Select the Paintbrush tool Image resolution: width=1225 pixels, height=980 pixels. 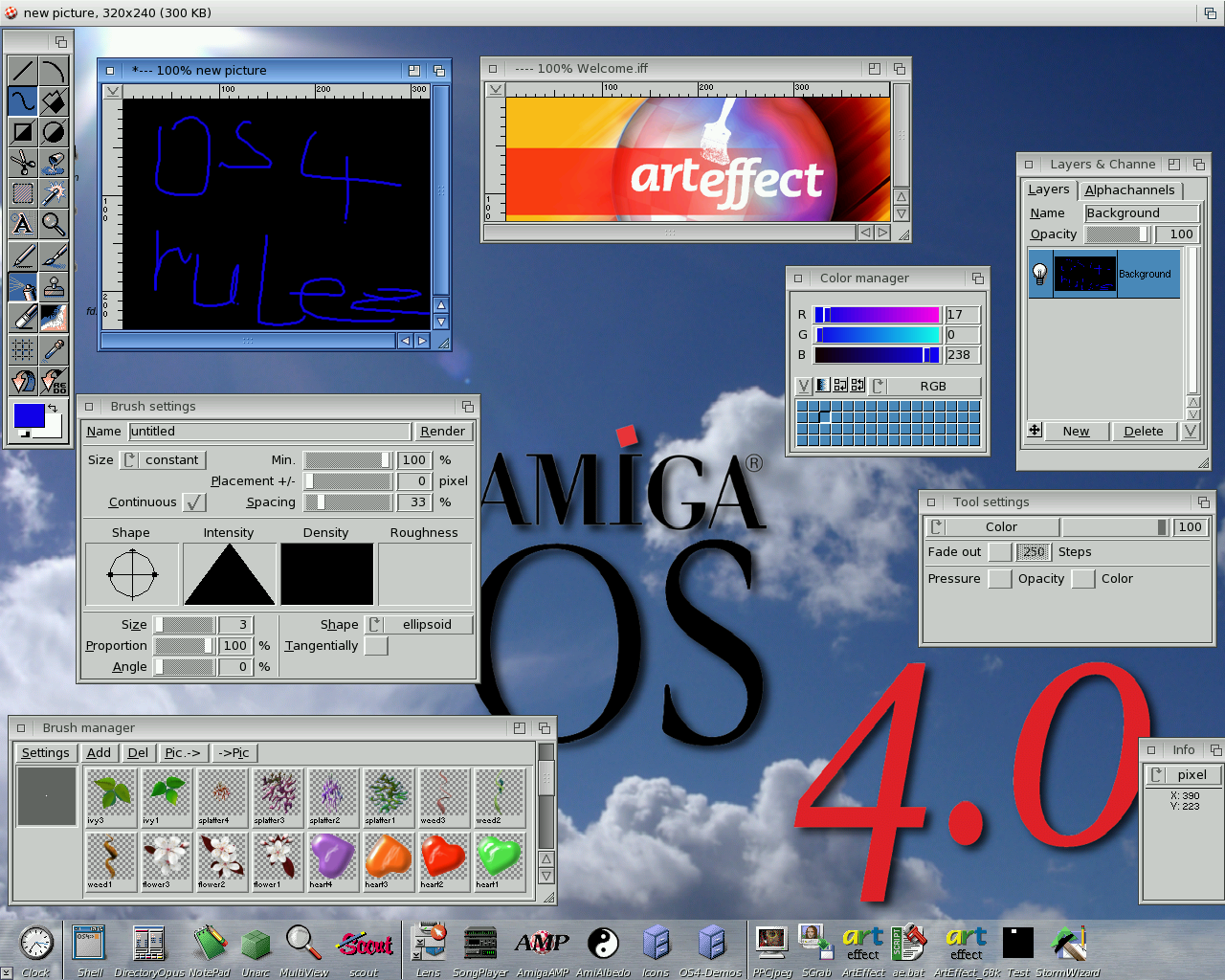(x=54, y=256)
